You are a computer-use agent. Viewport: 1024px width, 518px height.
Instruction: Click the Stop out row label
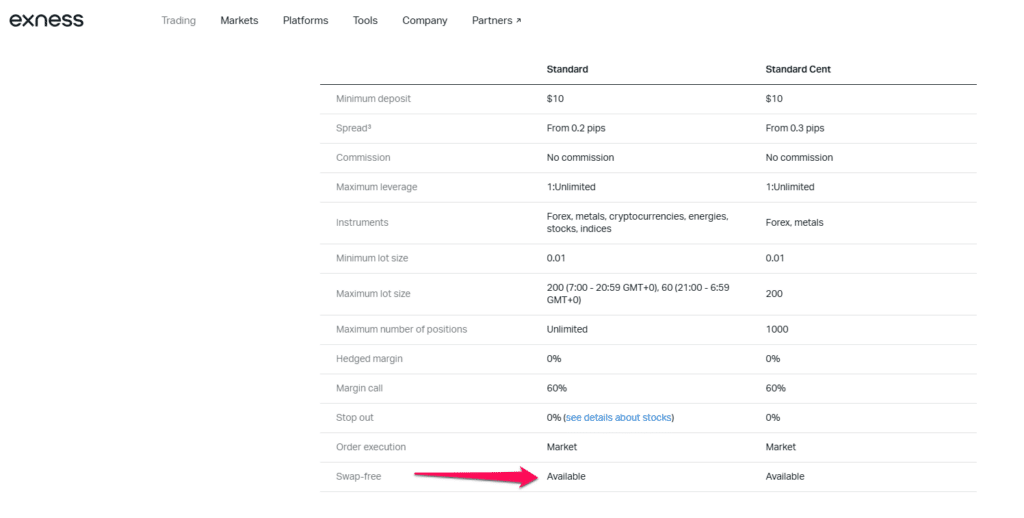(x=355, y=417)
